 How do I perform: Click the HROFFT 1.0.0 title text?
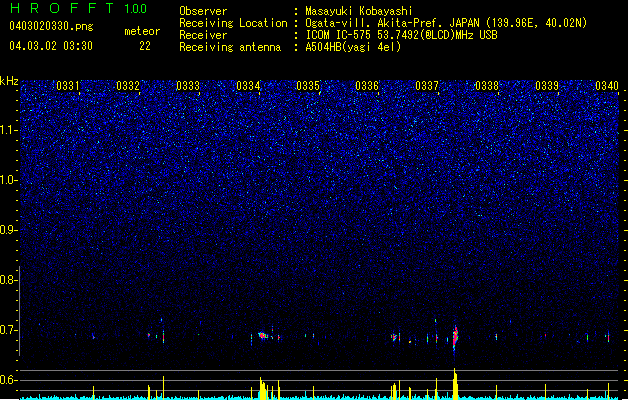tap(79, 8)
